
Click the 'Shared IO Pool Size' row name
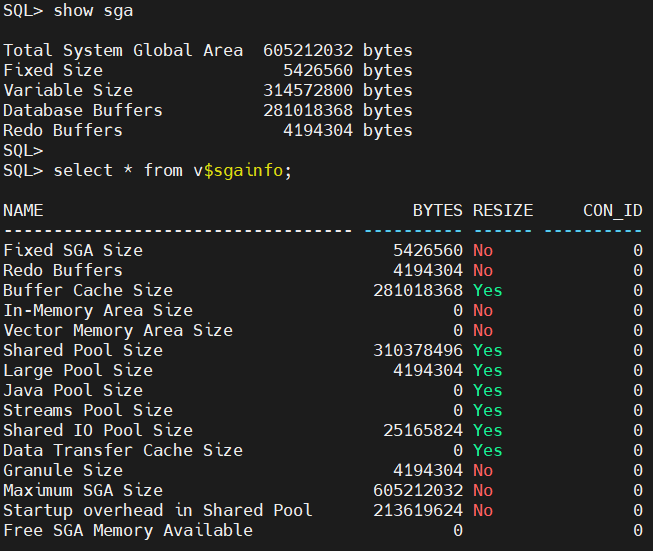coord(98,430)
